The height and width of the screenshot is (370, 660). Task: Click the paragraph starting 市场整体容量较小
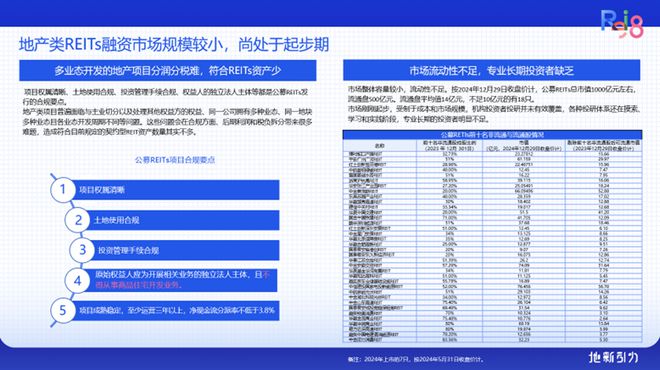pos(492,94)
